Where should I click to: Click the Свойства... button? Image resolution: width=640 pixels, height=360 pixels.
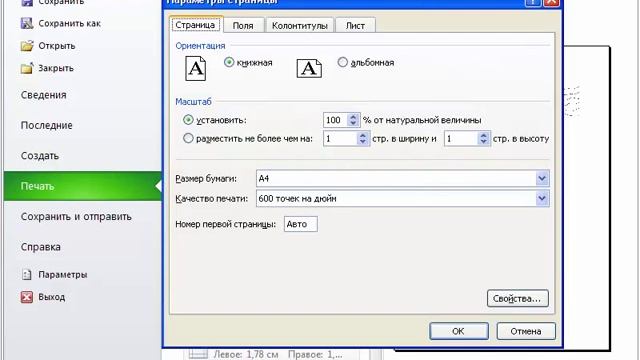pyautogui.click(x=518, y=298)
